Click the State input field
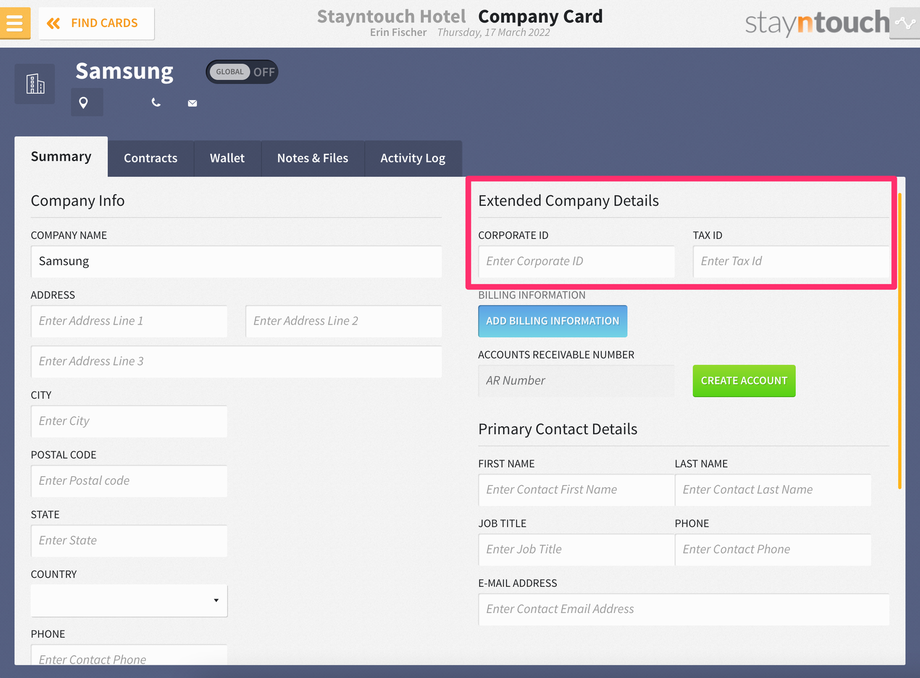920x678 pixels. point(129,541)
